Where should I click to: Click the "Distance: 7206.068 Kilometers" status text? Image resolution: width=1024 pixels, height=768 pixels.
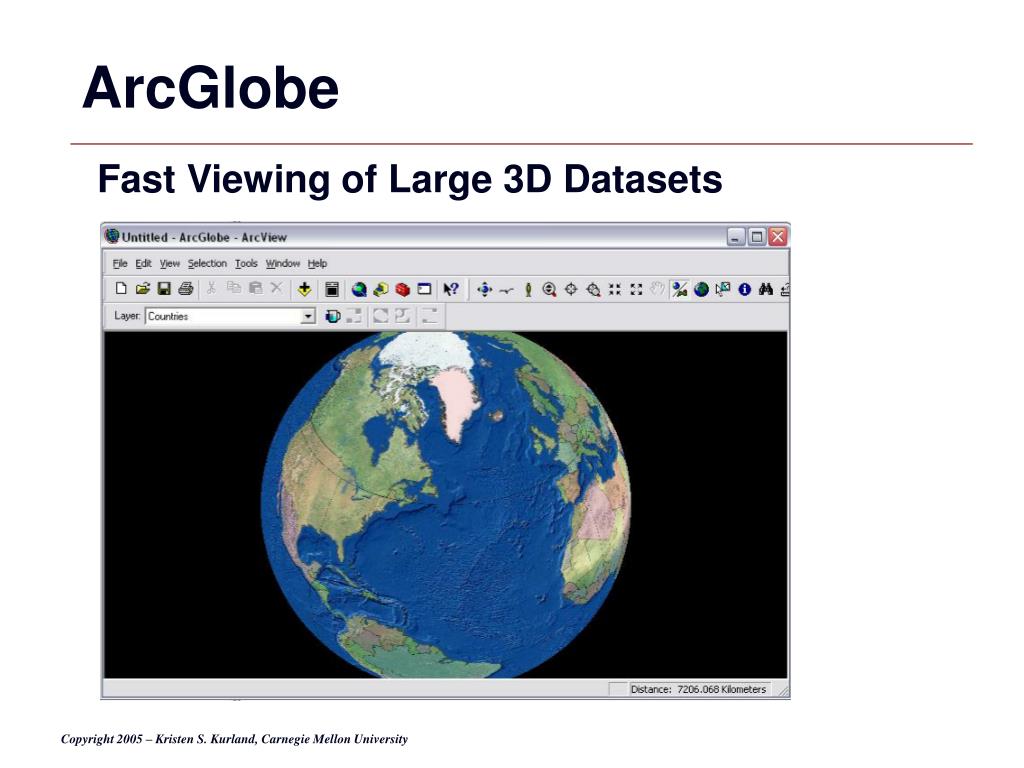click(698, 690)
